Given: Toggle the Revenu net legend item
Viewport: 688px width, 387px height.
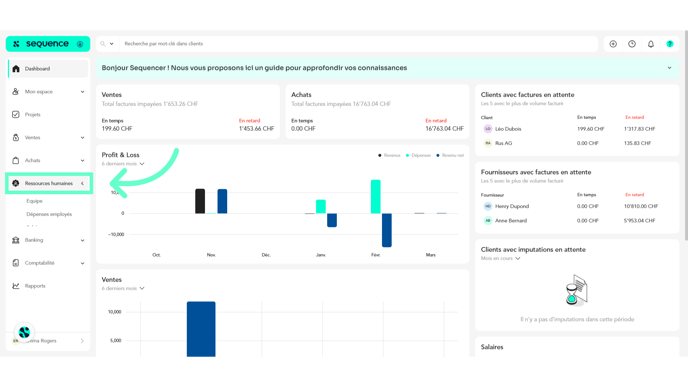Looking at the screenshot, I should (x=450, y=155).
